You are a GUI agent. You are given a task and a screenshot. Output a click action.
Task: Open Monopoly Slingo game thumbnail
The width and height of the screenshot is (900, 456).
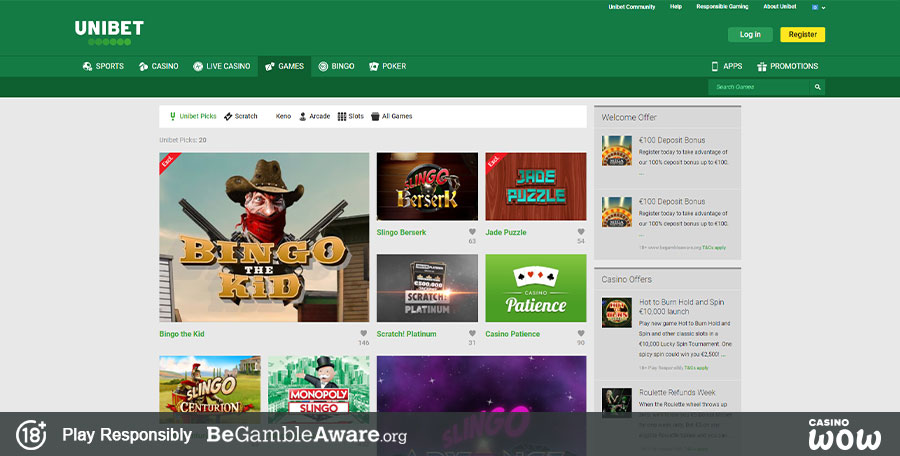[x=319, y=389]
